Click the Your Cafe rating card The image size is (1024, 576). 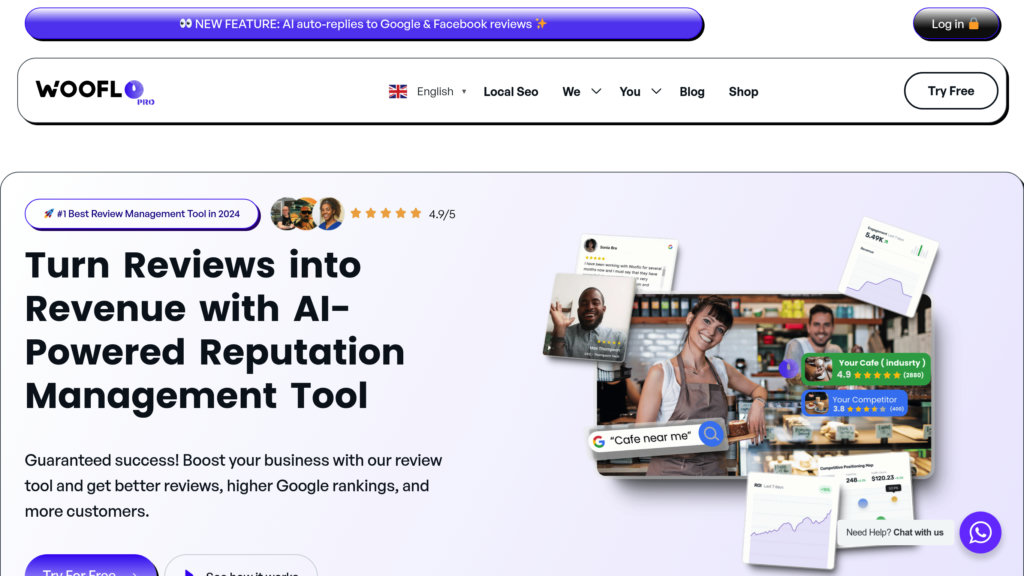[865, 368]
